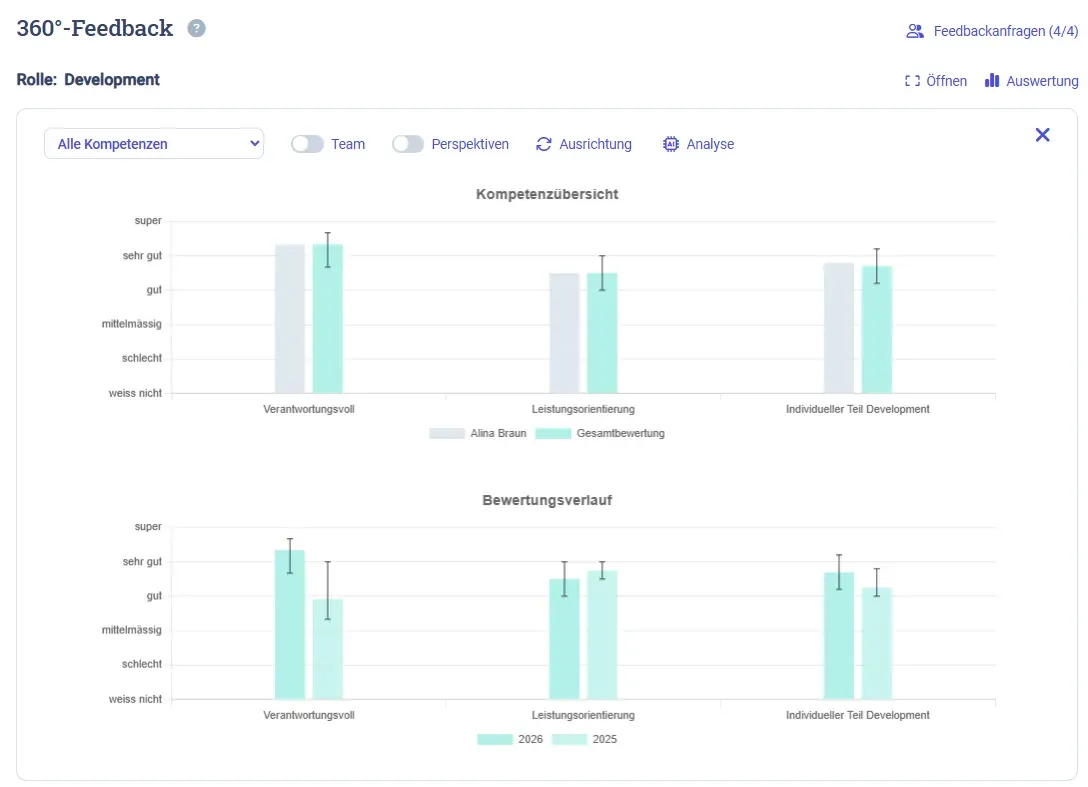Enable the Perspektiven toggle switch

(408, 144)
